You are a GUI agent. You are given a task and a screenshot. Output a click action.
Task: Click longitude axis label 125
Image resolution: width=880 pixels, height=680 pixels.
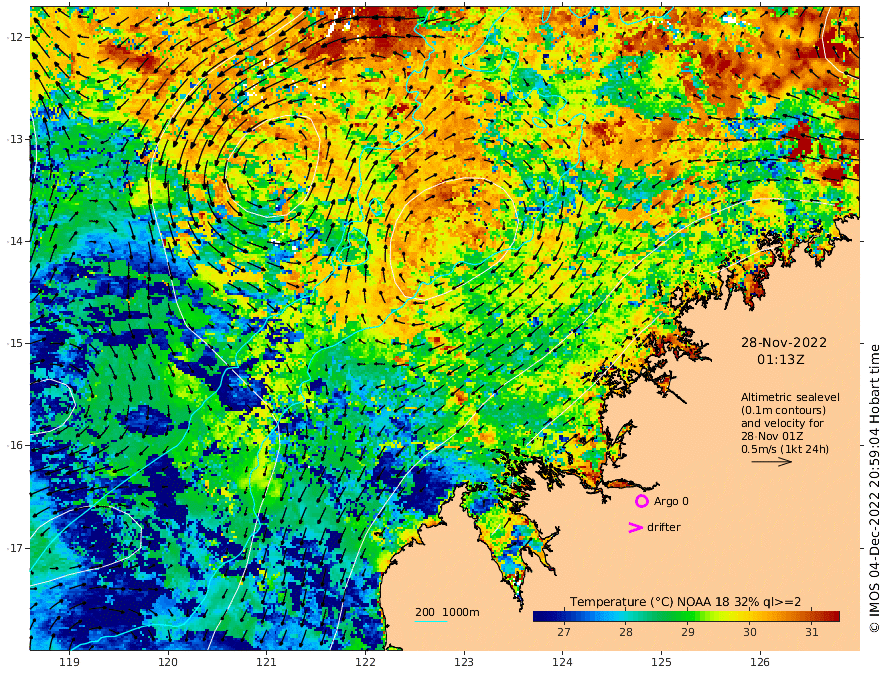click(661, 662)
